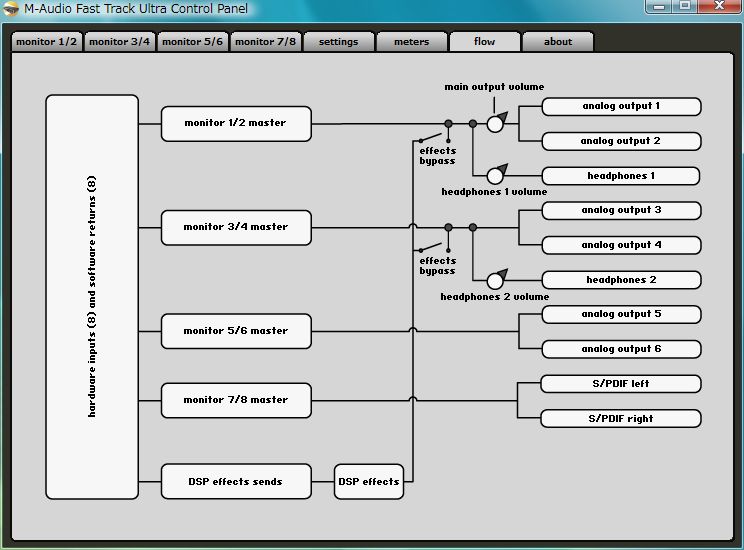Open the about tab

pos(558,42)
